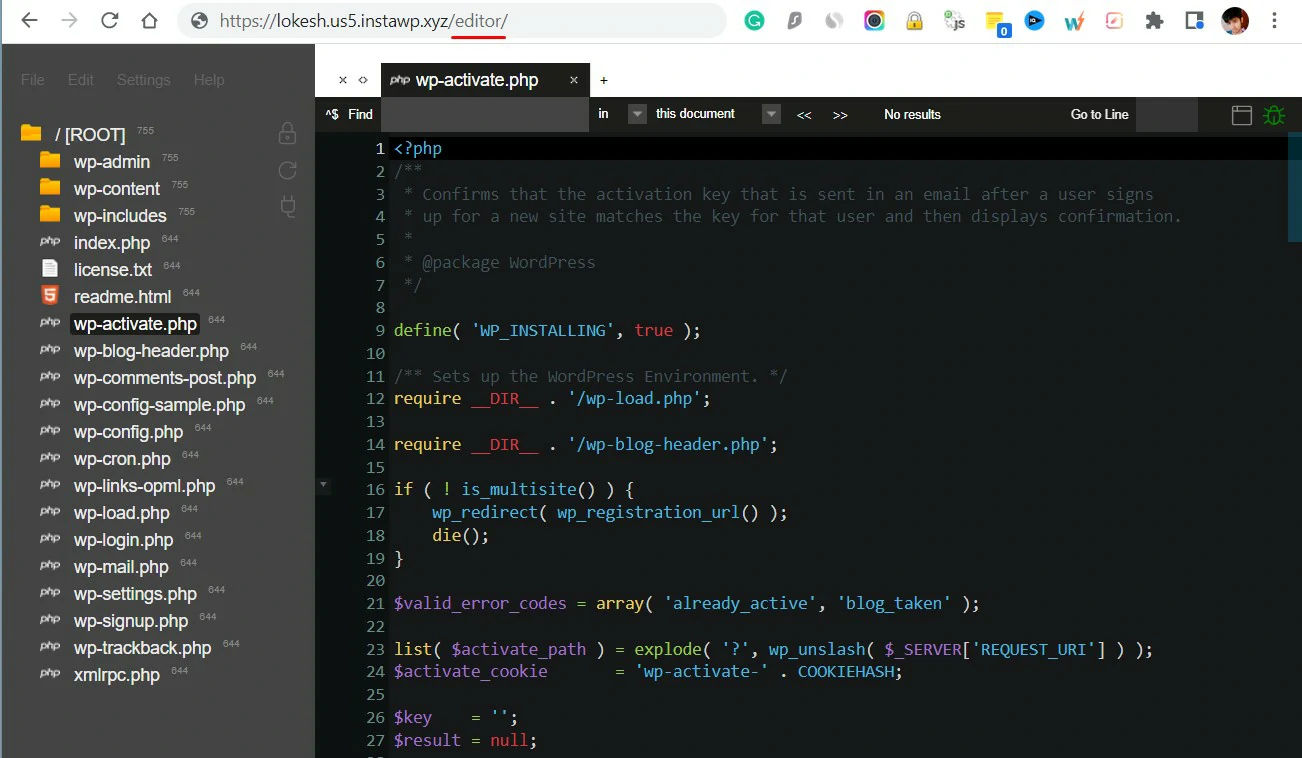Click the Find text field
Image resolution: width=1302 pixels, height=758 pixels.
484,114
